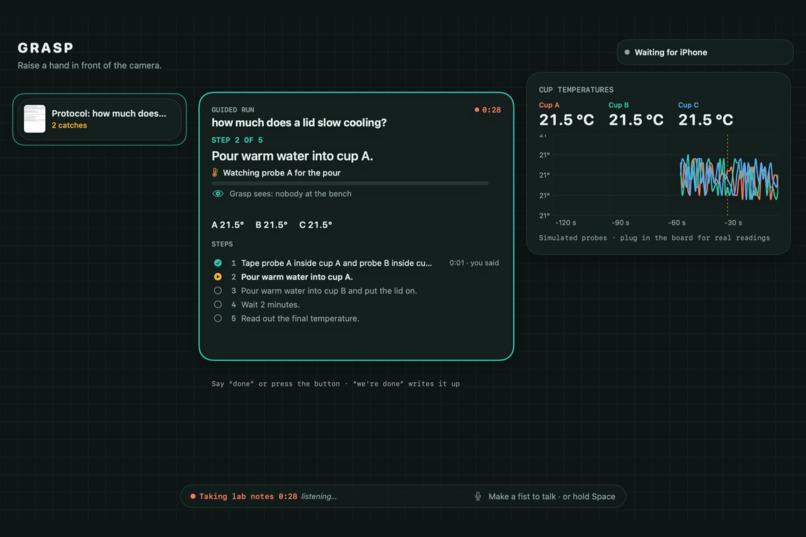The height and width of the screenshot is (537, 806).
Task: Open the Protocol document thumbnail icon
Action: (x=34, y=119)
